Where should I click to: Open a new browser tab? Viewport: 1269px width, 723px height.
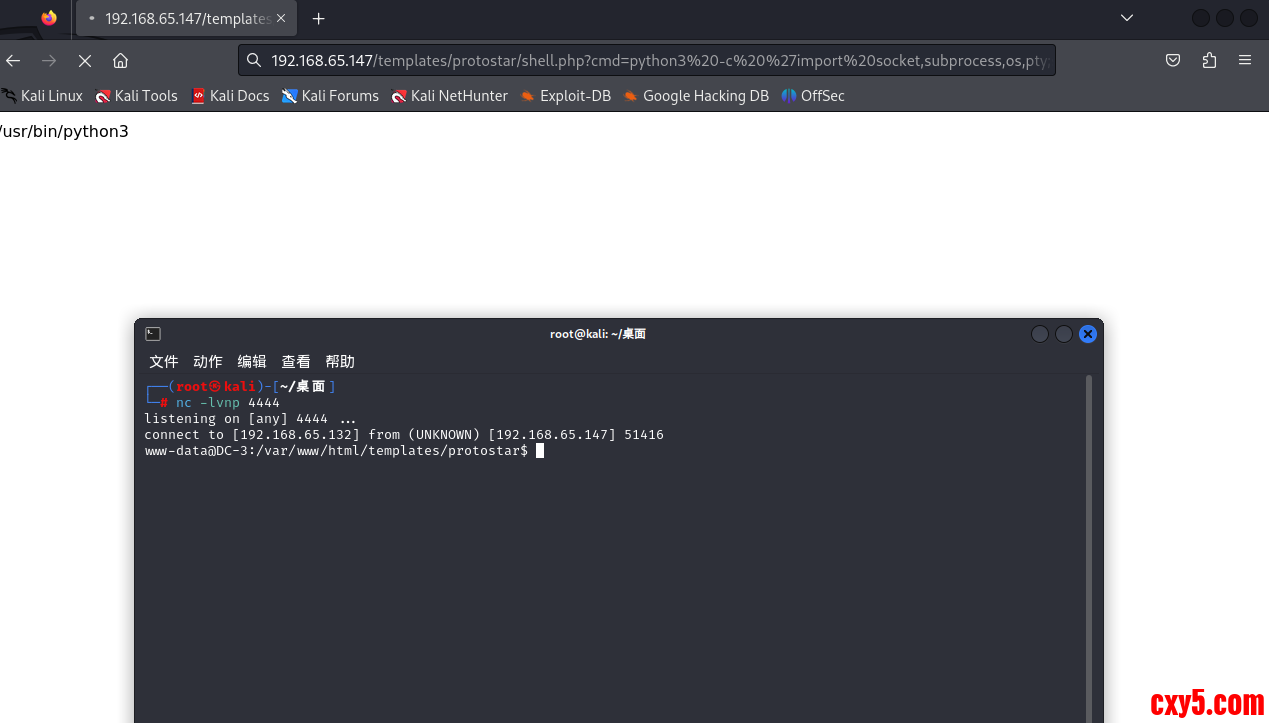(318, 19)
